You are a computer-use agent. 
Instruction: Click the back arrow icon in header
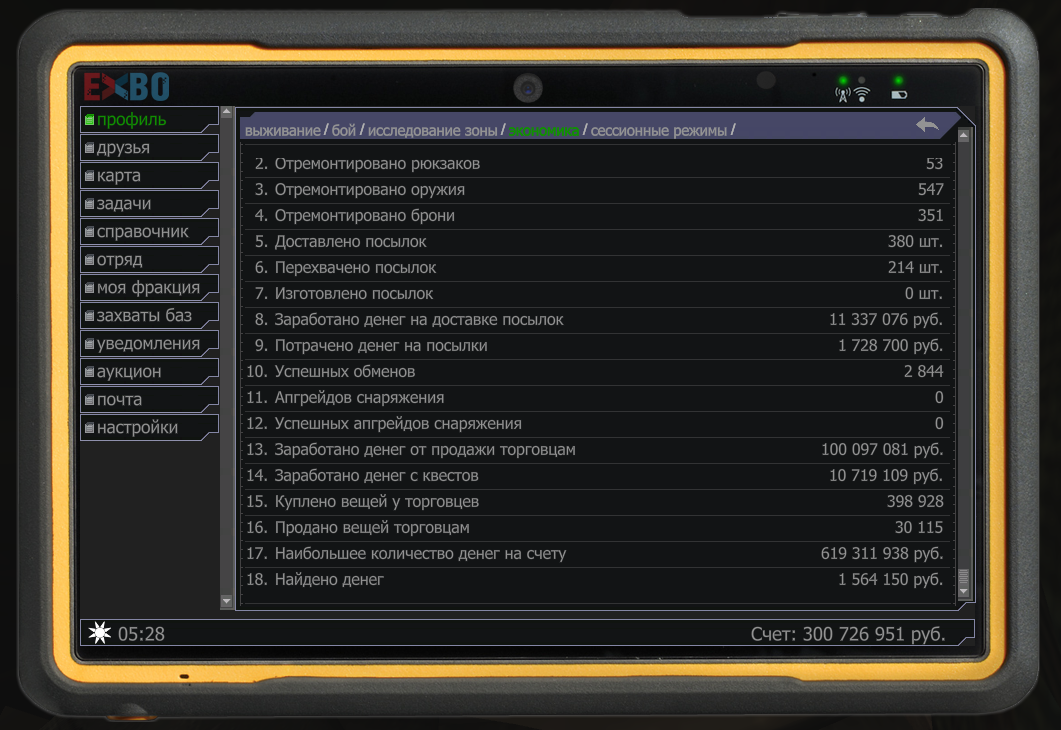pos(927,125)
